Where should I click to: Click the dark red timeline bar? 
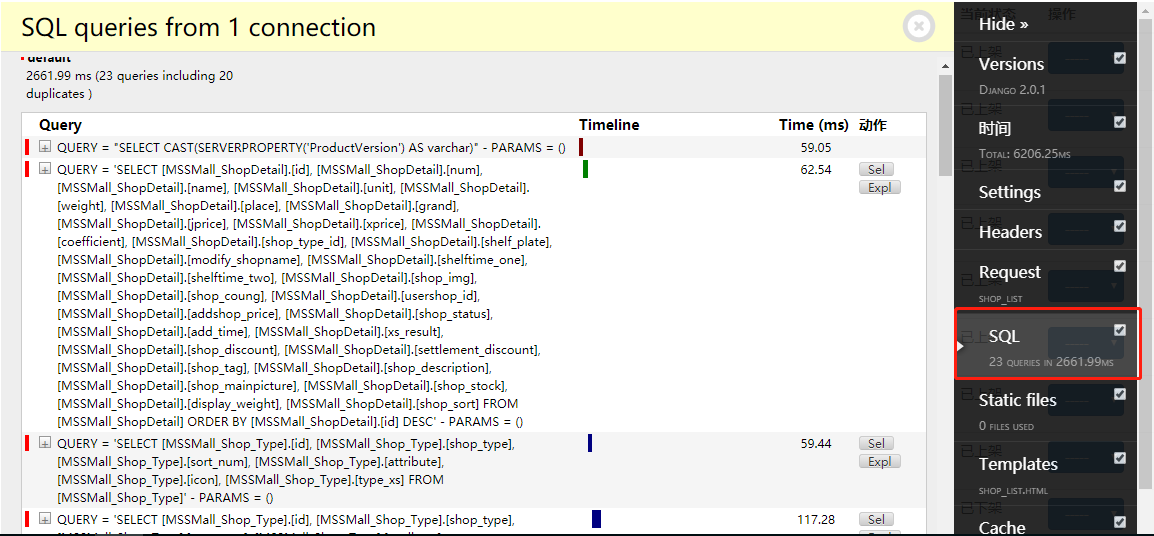coord(581,147)
